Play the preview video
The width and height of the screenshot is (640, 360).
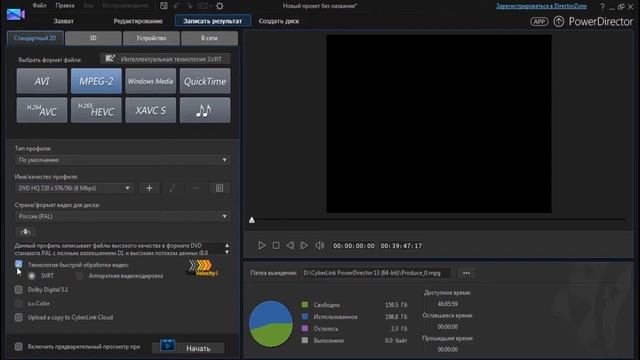click(262, 245)
